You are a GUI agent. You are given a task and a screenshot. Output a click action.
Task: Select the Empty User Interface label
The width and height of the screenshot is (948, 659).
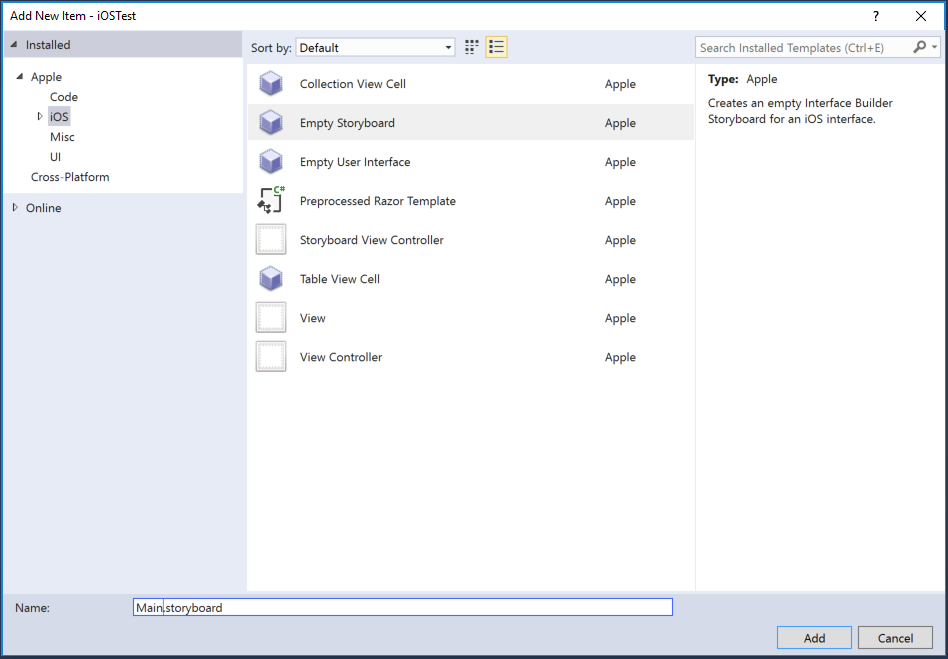coord(355,161)
